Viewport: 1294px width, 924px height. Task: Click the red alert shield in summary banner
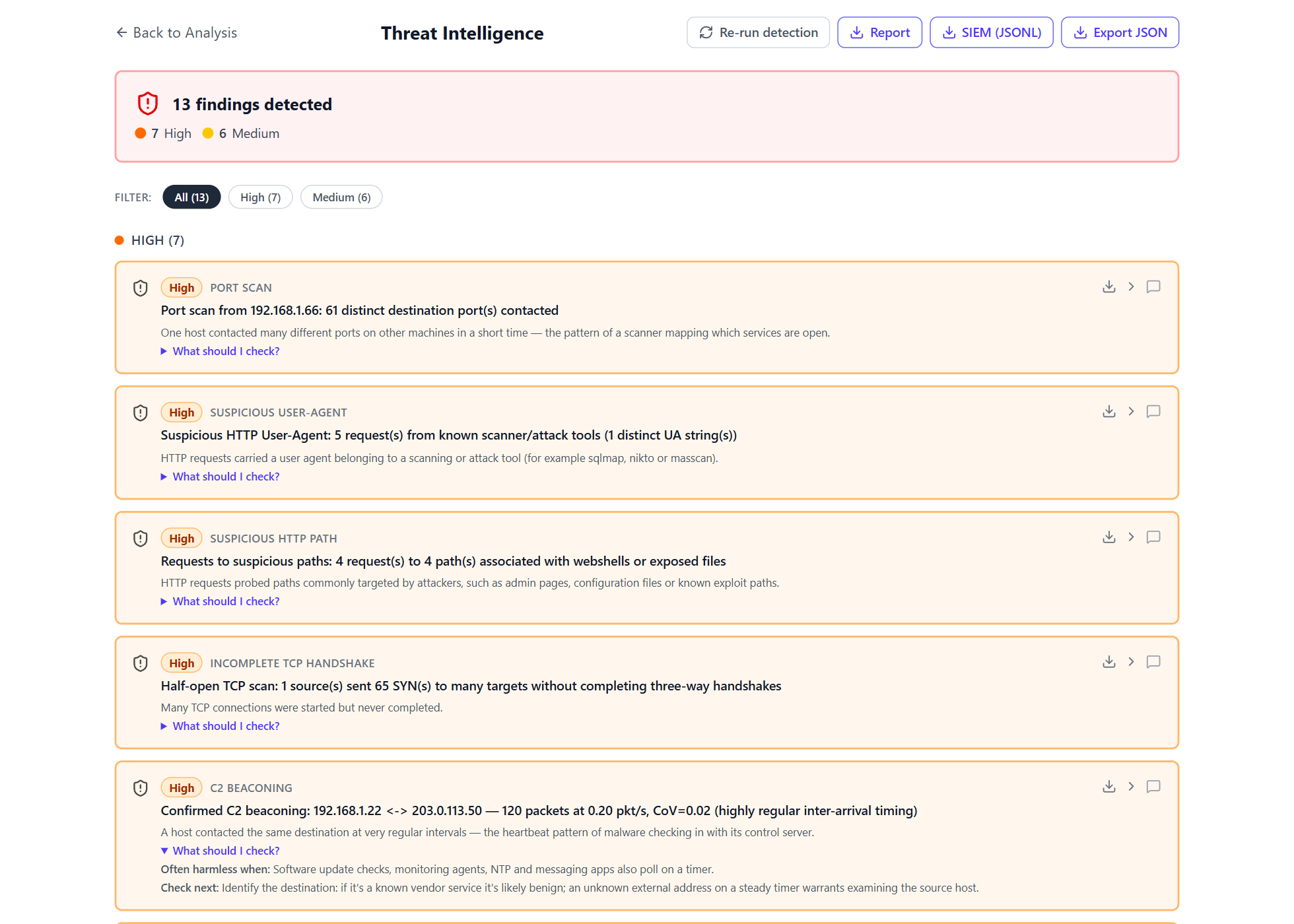coord(148,104)
